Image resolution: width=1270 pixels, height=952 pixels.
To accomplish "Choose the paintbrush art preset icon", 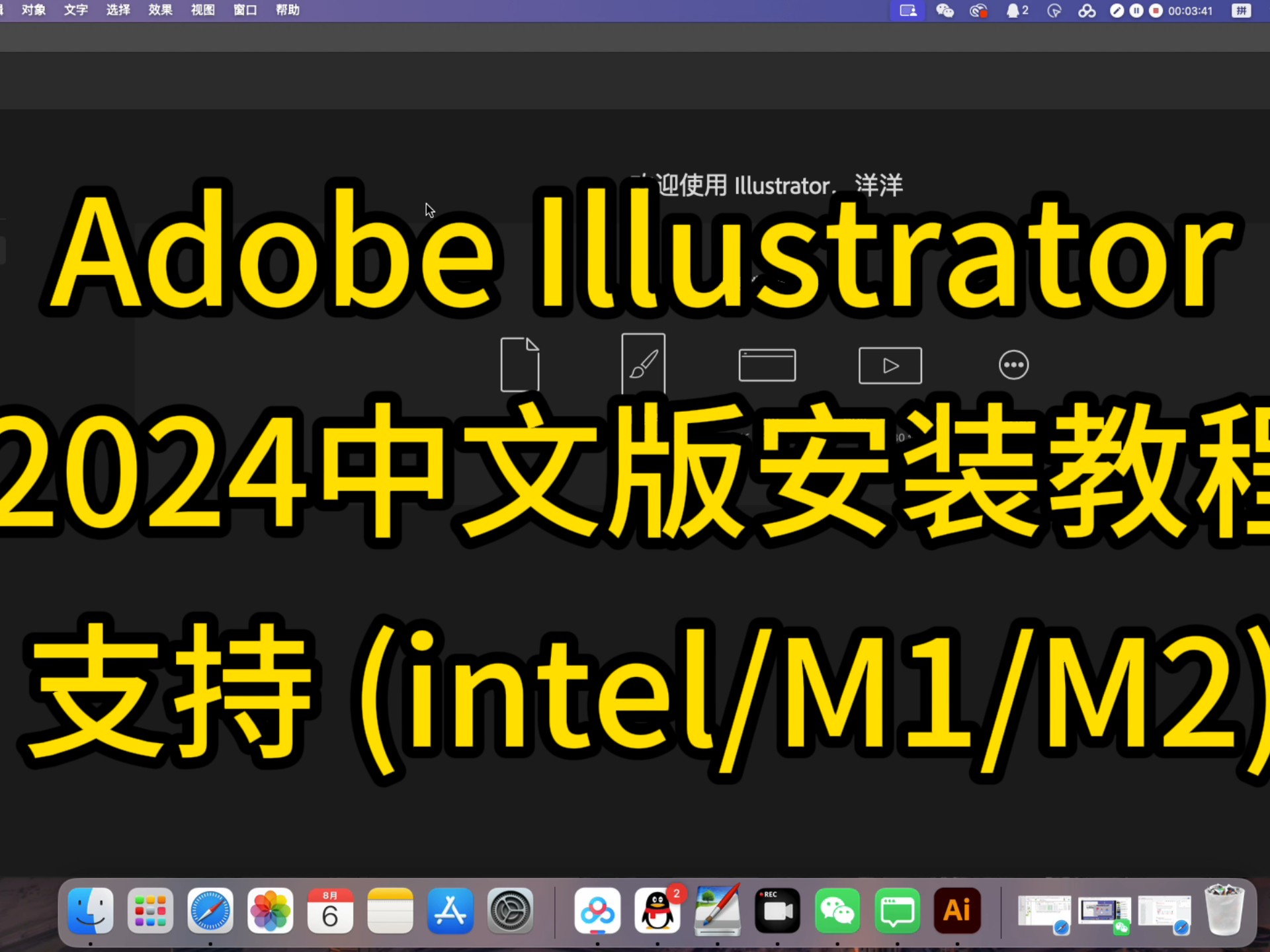I will pos(643,364).
